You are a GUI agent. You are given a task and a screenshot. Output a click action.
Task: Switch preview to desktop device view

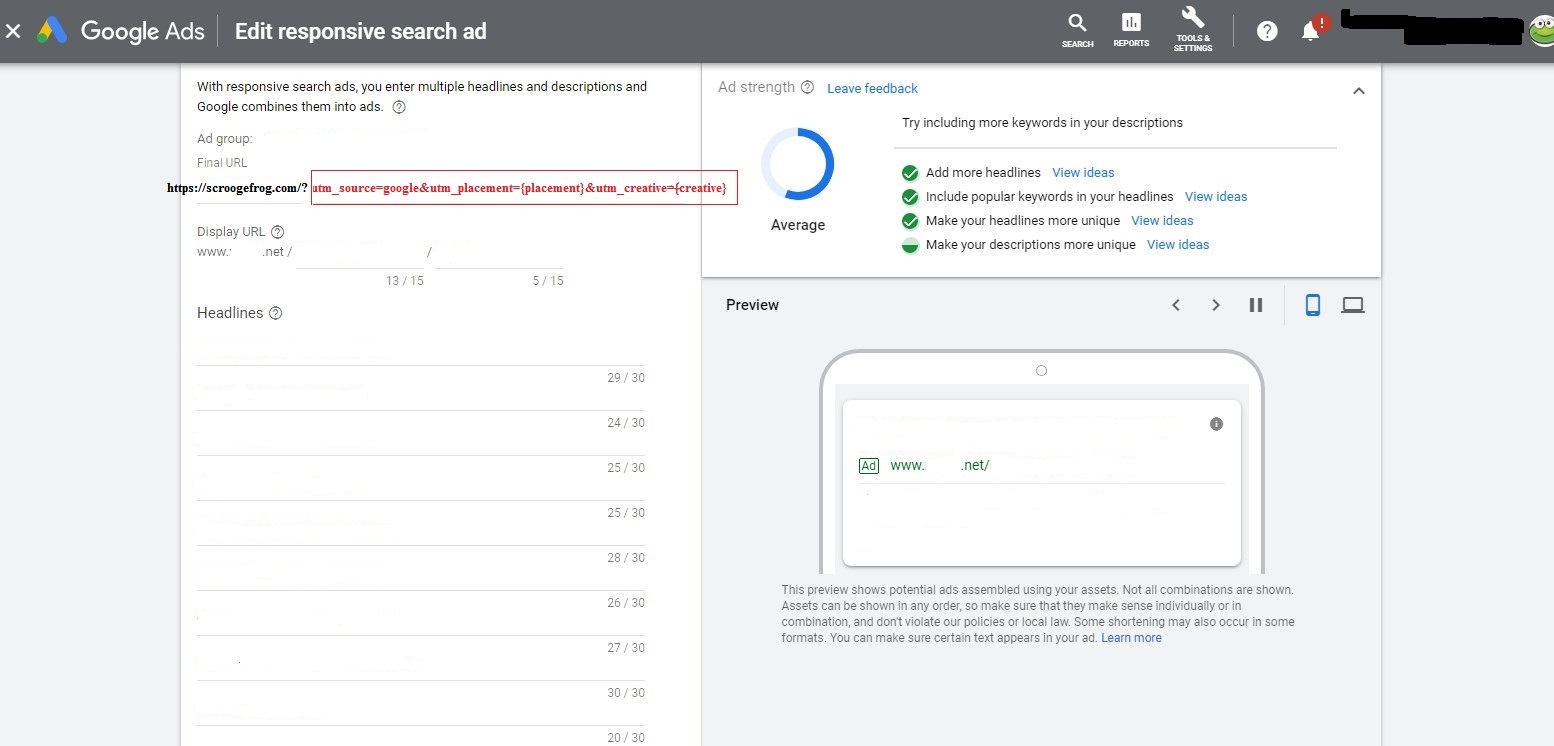pos(1353,305)
